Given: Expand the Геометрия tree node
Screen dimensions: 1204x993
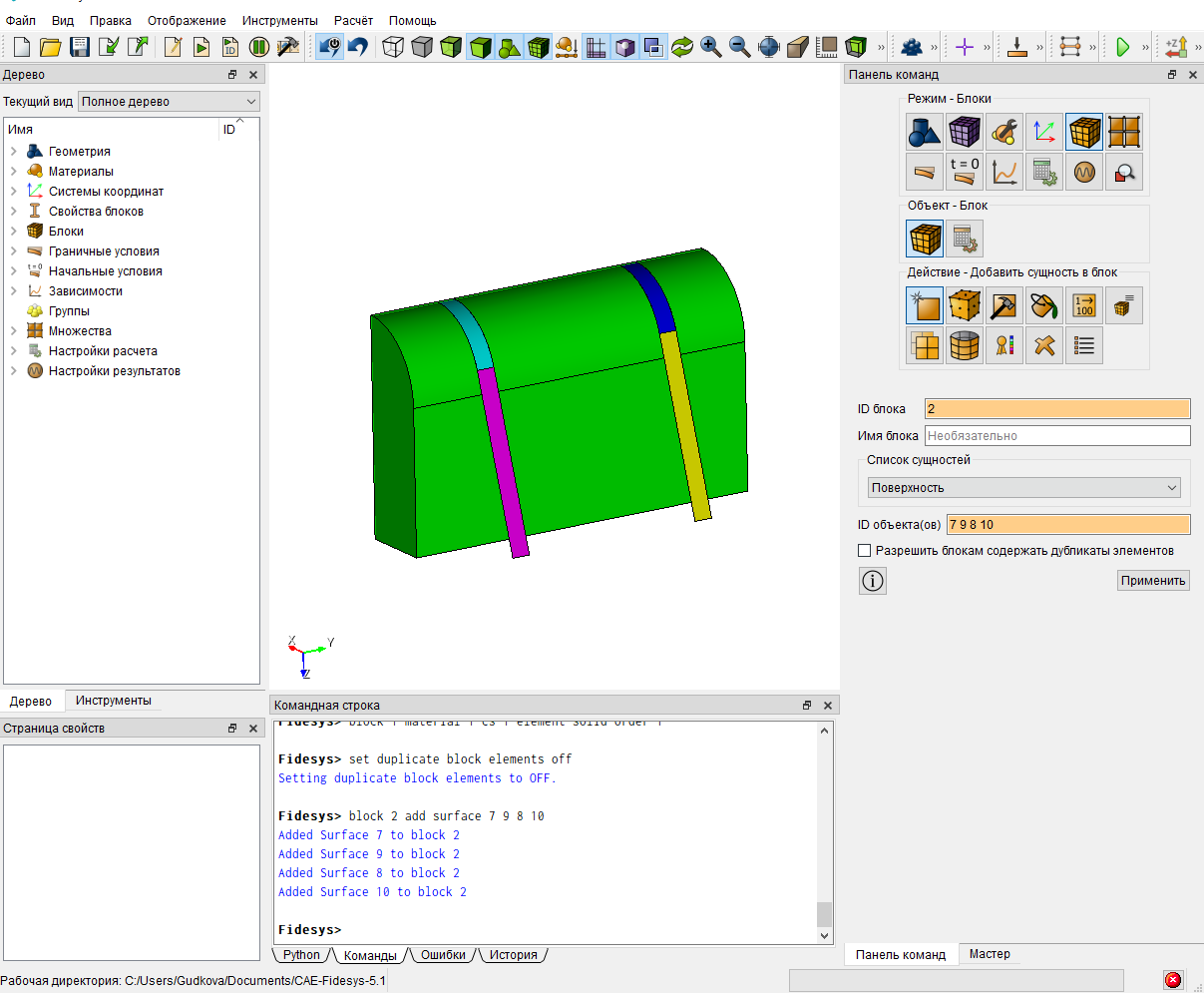Looking at the screenshot, I should pos(14,152).
